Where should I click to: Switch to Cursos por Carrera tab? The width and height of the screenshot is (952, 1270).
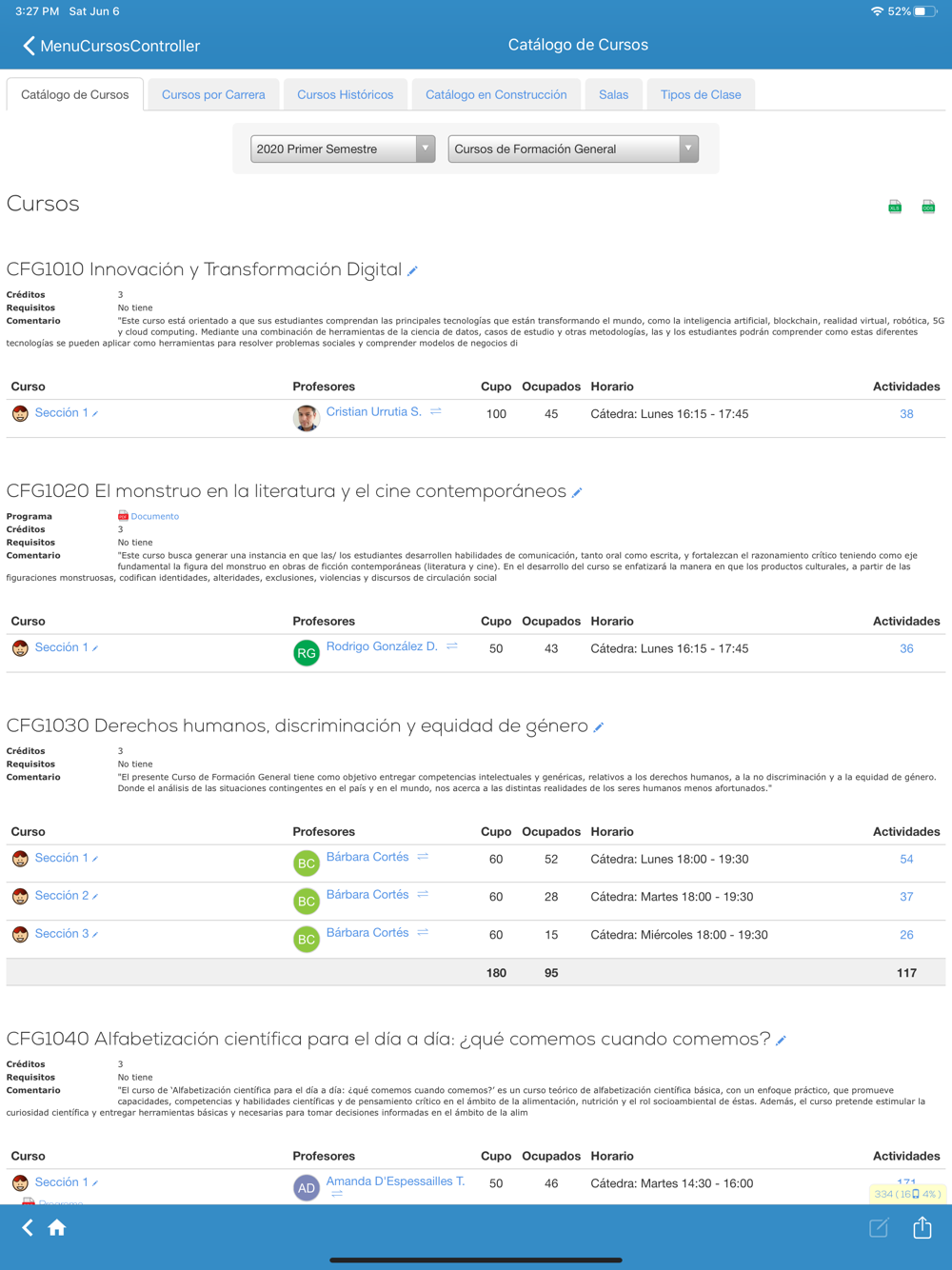point(213,94)
